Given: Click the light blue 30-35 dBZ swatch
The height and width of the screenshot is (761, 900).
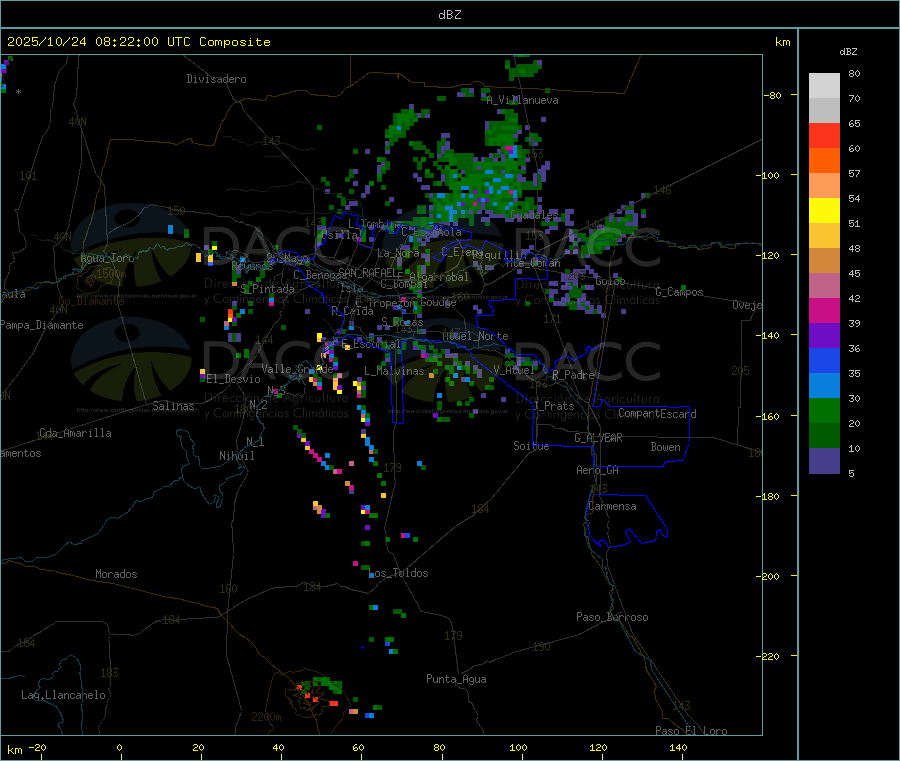Looking at the screenshot, I should [824, 385].
